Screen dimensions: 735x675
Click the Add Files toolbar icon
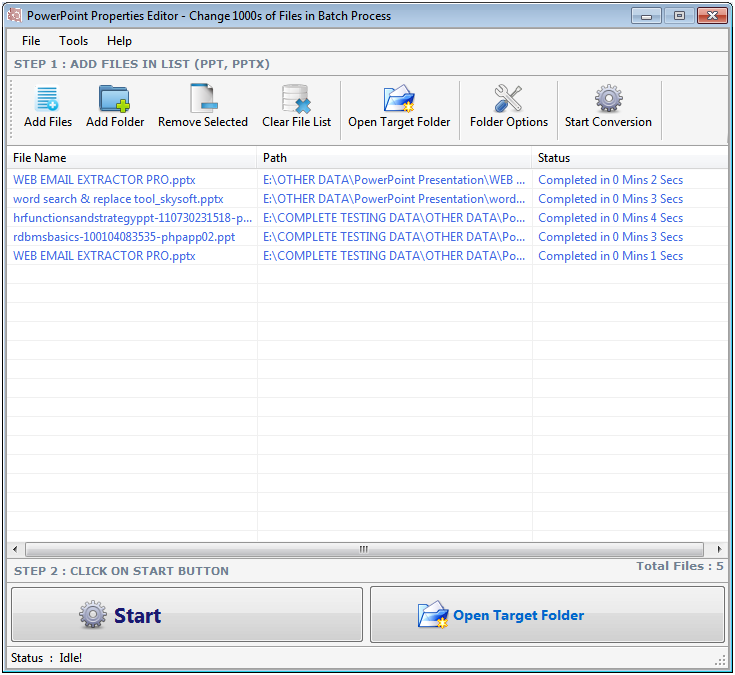47,99
